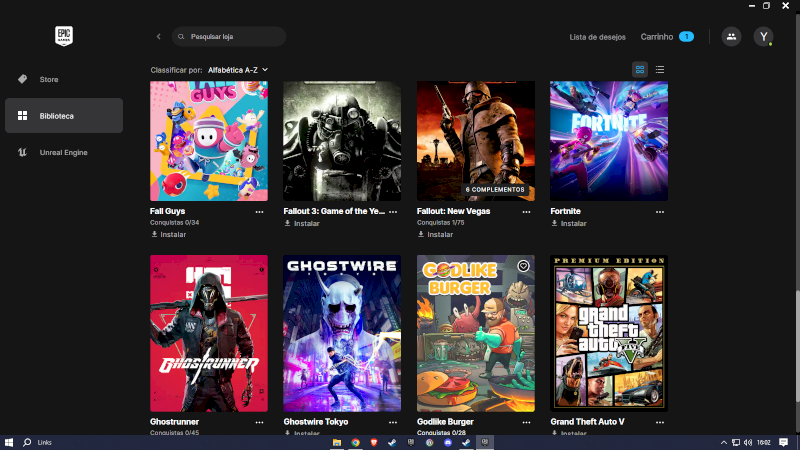The width and height of the screenshot is (800, 450).
Task: Open Ghostrunner three-dot options menu
Action: click(259, 422)
